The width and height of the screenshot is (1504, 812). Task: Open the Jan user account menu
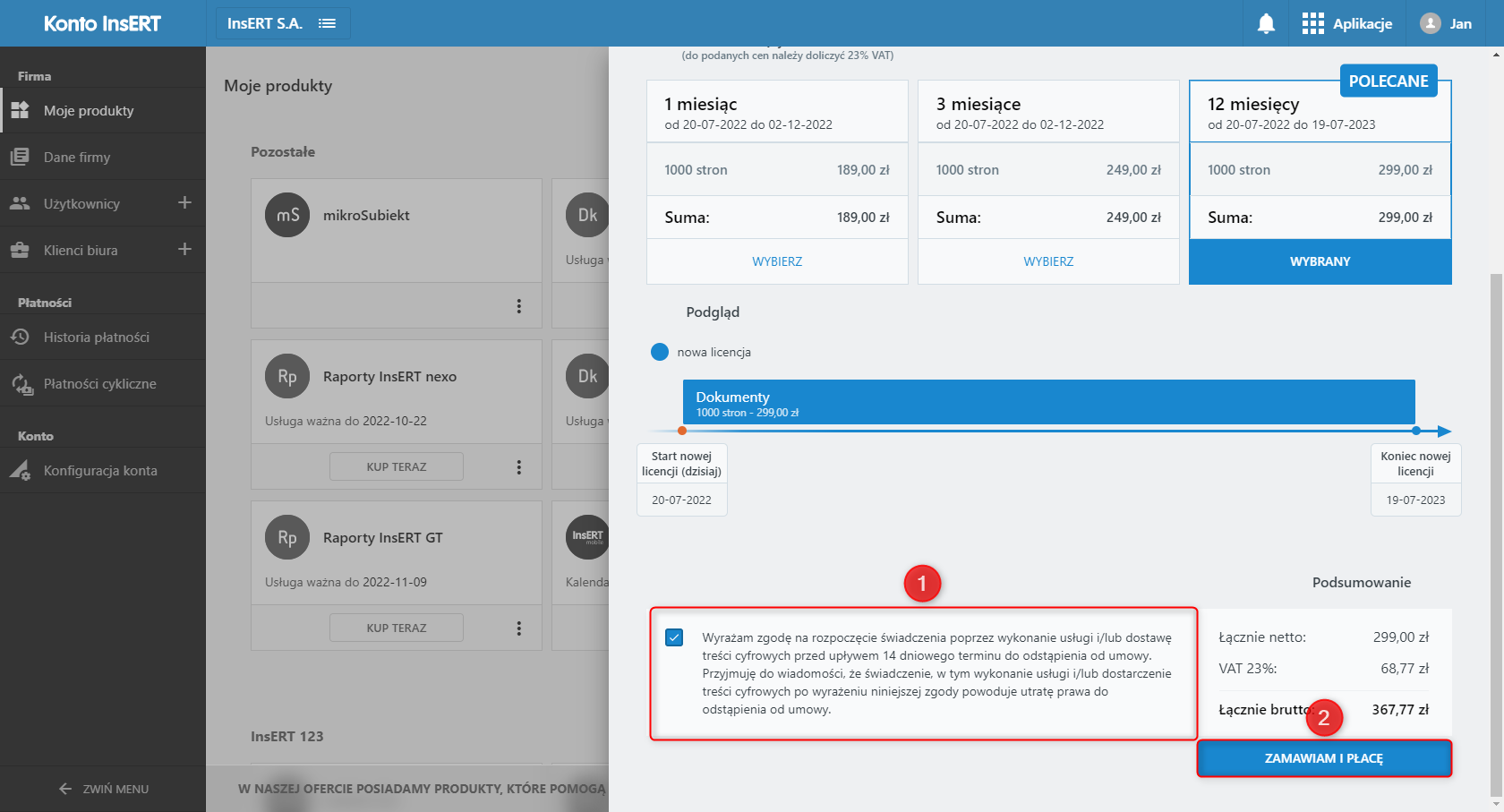click(x=1447, y=23)
